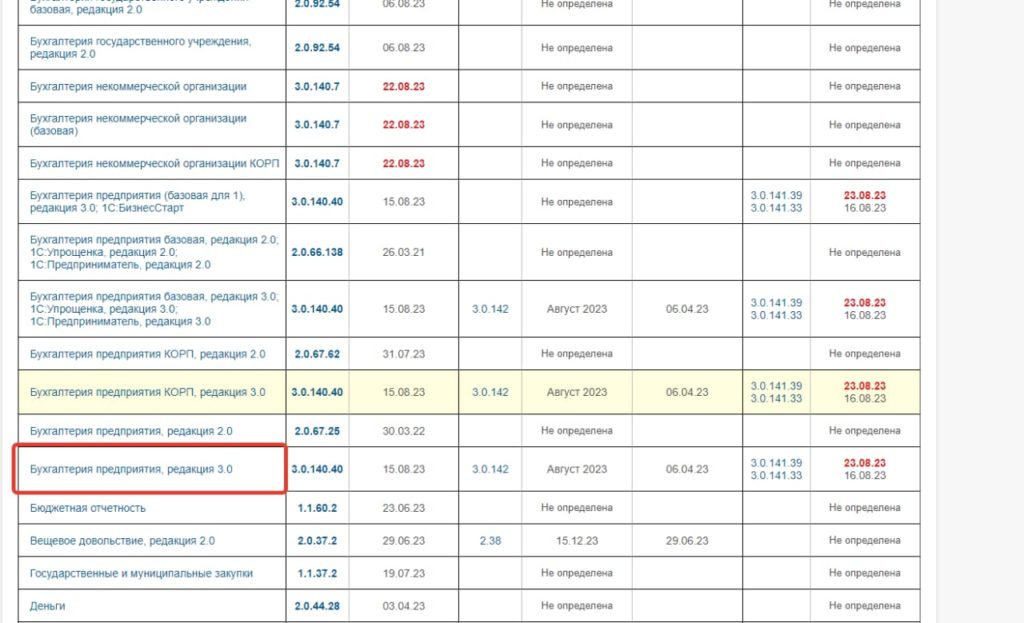
Task: Select date 15.12.23 in Вещевое довольствие row
Action: coord(577,541)
